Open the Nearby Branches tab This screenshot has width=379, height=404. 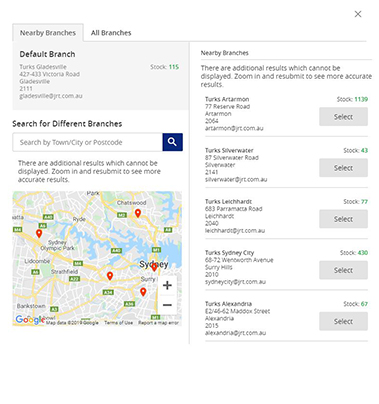tap(48, 33)
